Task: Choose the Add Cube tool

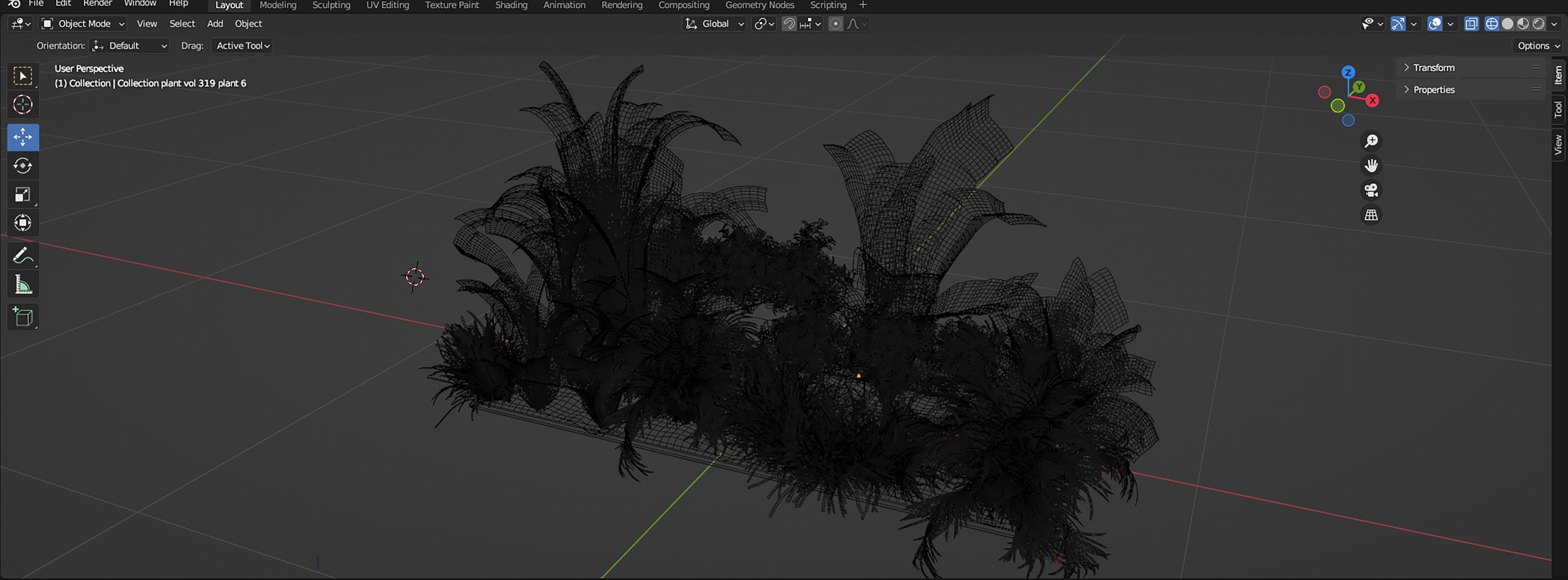Action: point(23,317)
